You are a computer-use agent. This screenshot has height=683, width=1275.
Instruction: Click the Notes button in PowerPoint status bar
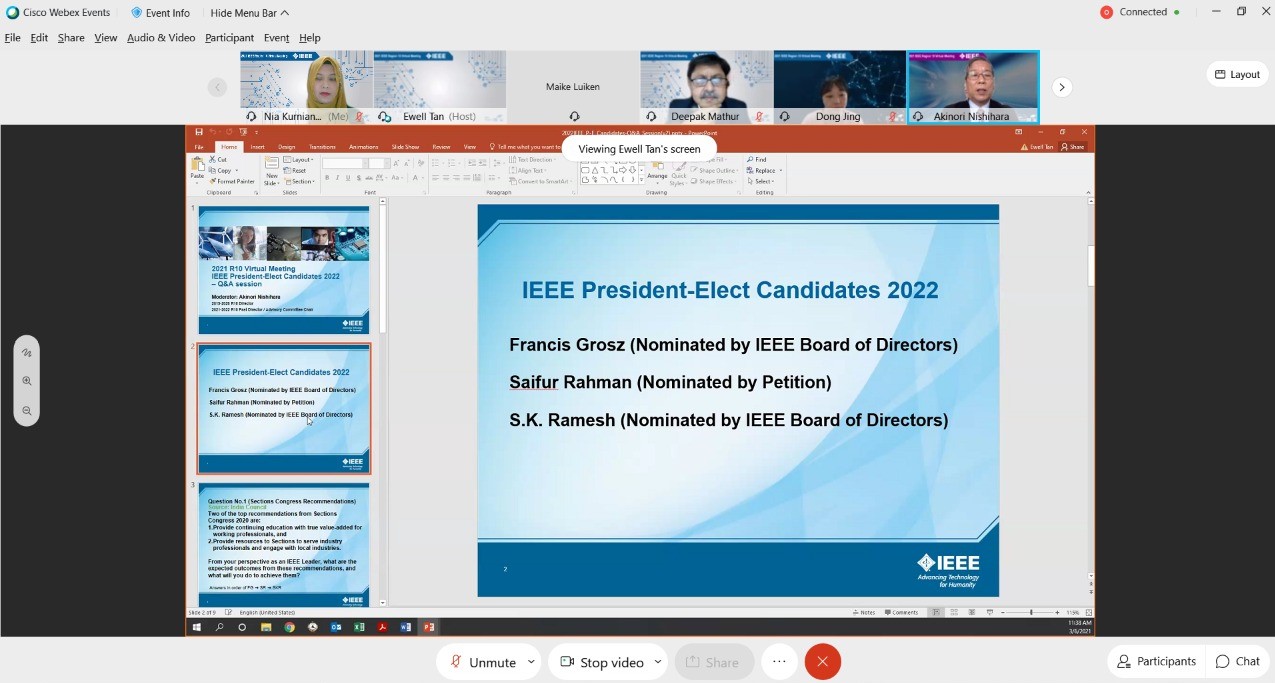pyautogui.click(x=866, y=612)
